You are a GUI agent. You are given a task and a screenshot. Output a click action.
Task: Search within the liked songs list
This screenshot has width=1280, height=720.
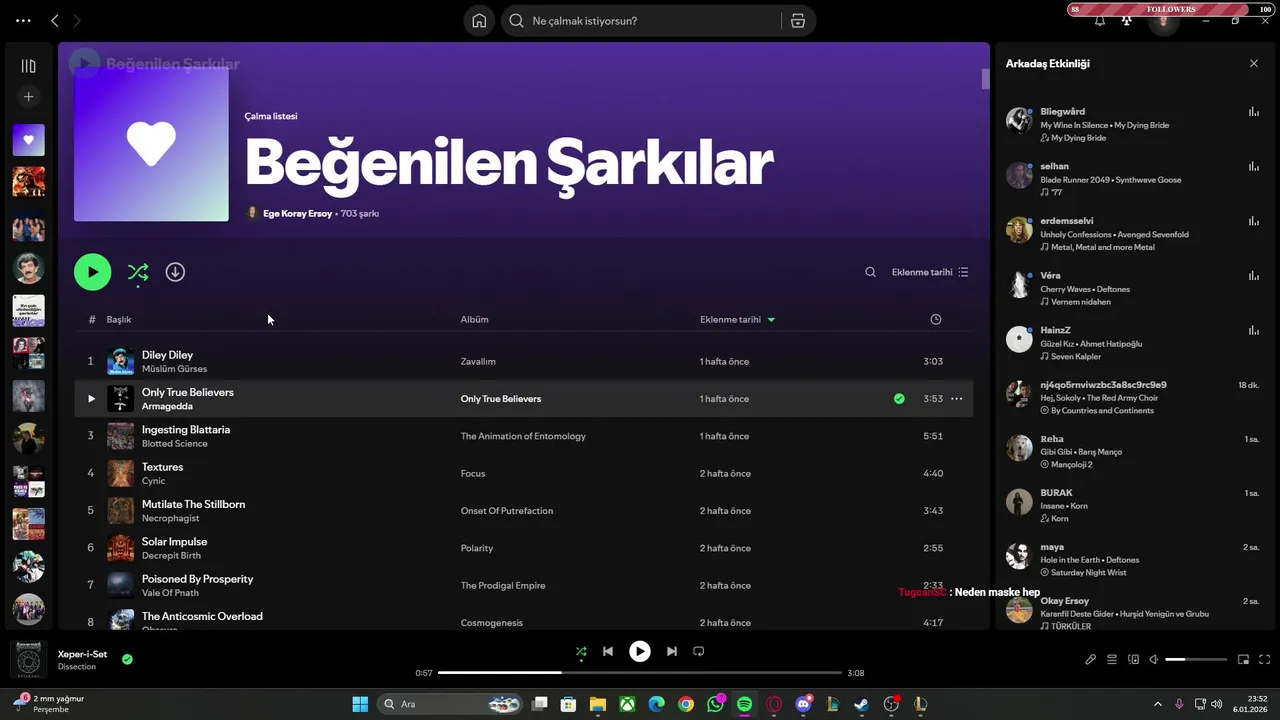[x=870, y=272]
